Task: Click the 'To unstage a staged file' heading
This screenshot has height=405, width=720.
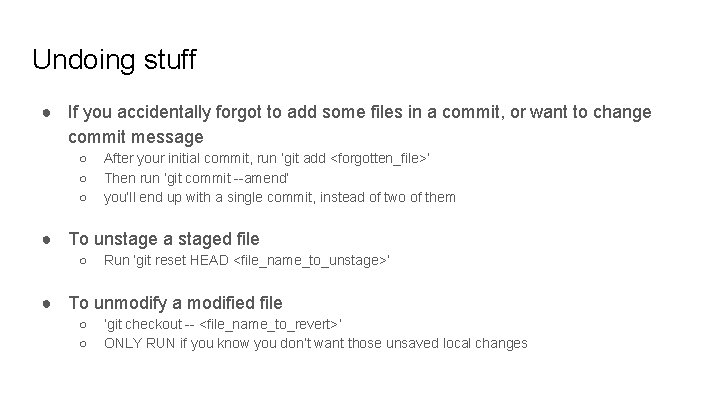Action: click(164, 239)
